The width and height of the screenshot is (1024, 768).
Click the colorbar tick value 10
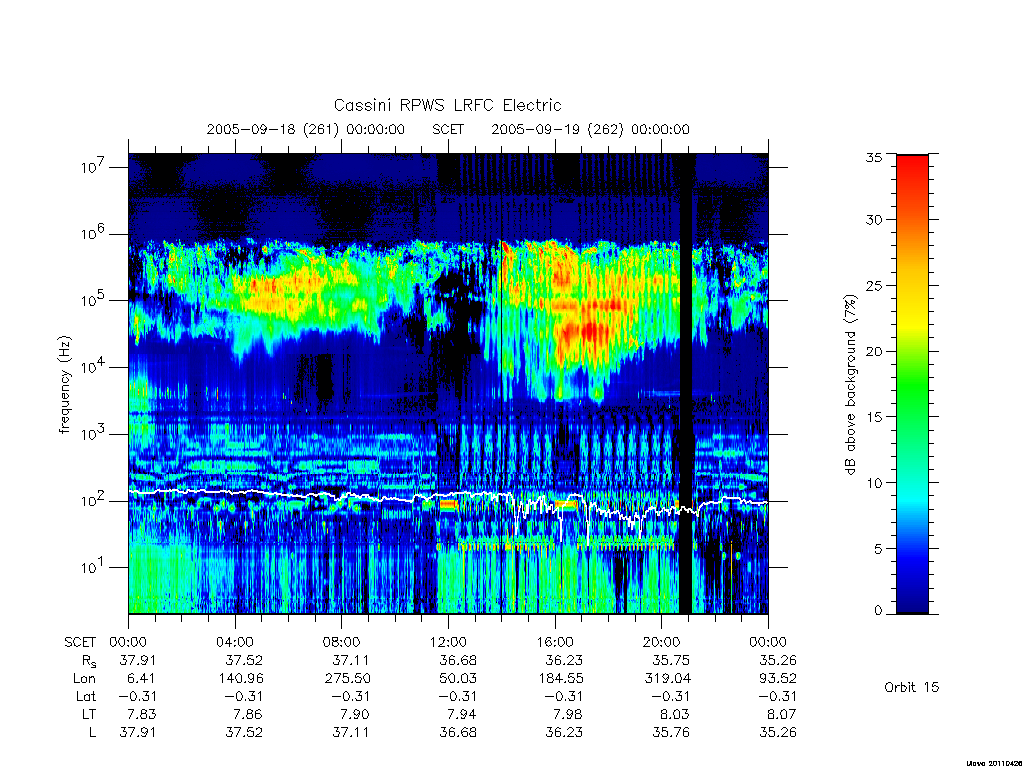pyautogui.click(x=874, y=483)
